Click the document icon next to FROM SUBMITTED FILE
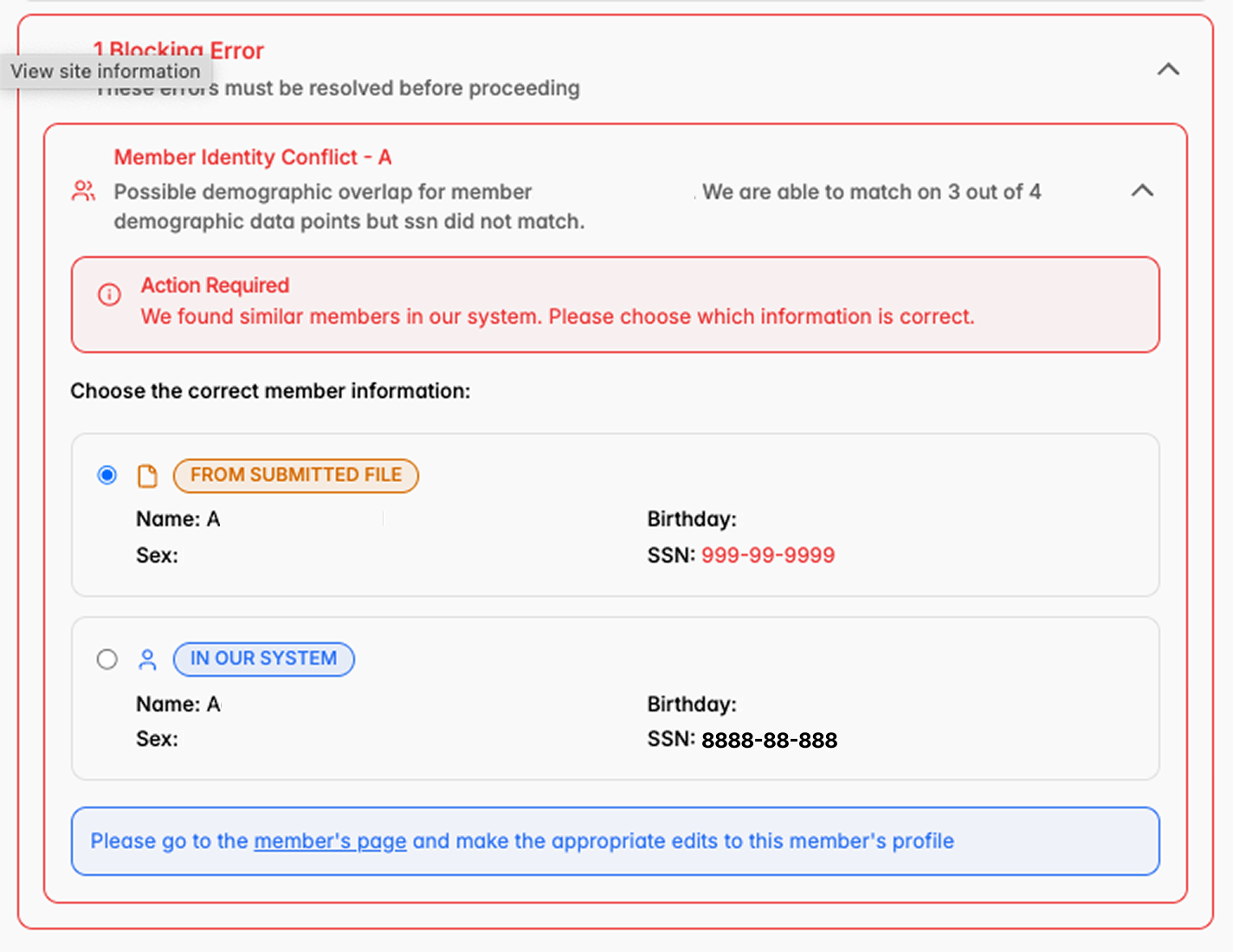 (148, 476)
